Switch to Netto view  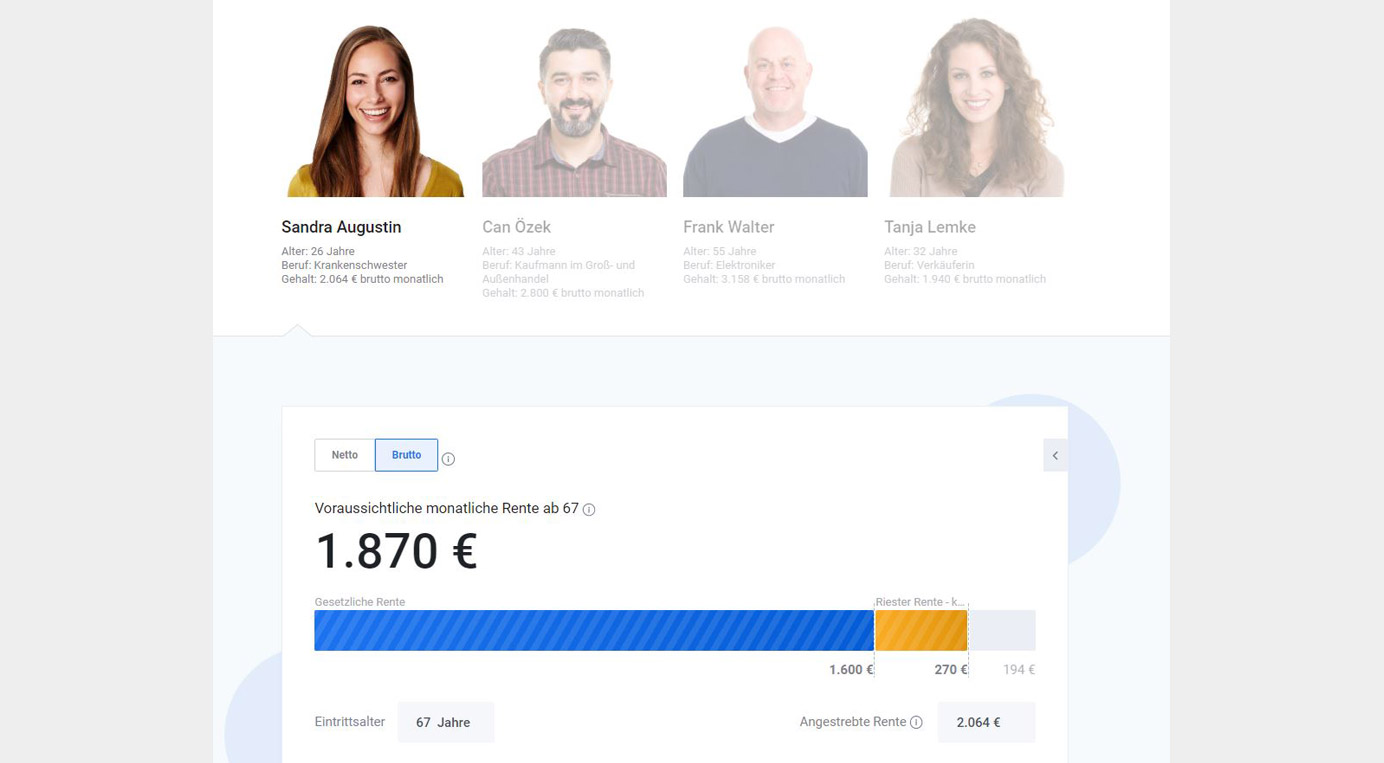[345, 455]
